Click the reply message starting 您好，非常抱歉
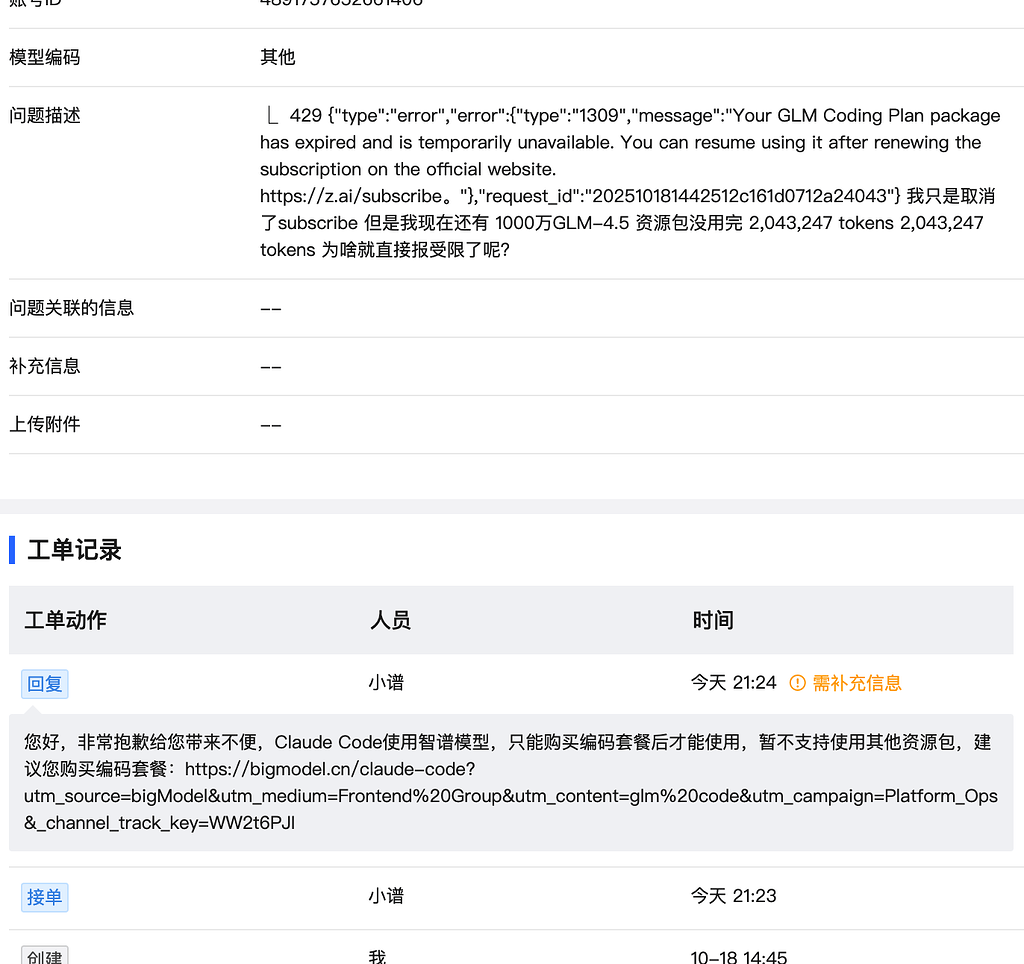1024x964 pixels. pos(511,782)
